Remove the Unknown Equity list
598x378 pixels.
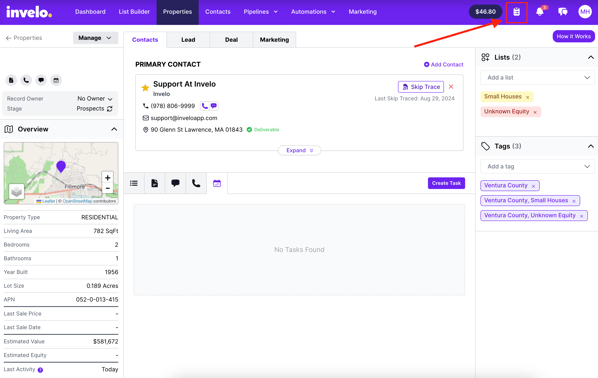(535, 112)
